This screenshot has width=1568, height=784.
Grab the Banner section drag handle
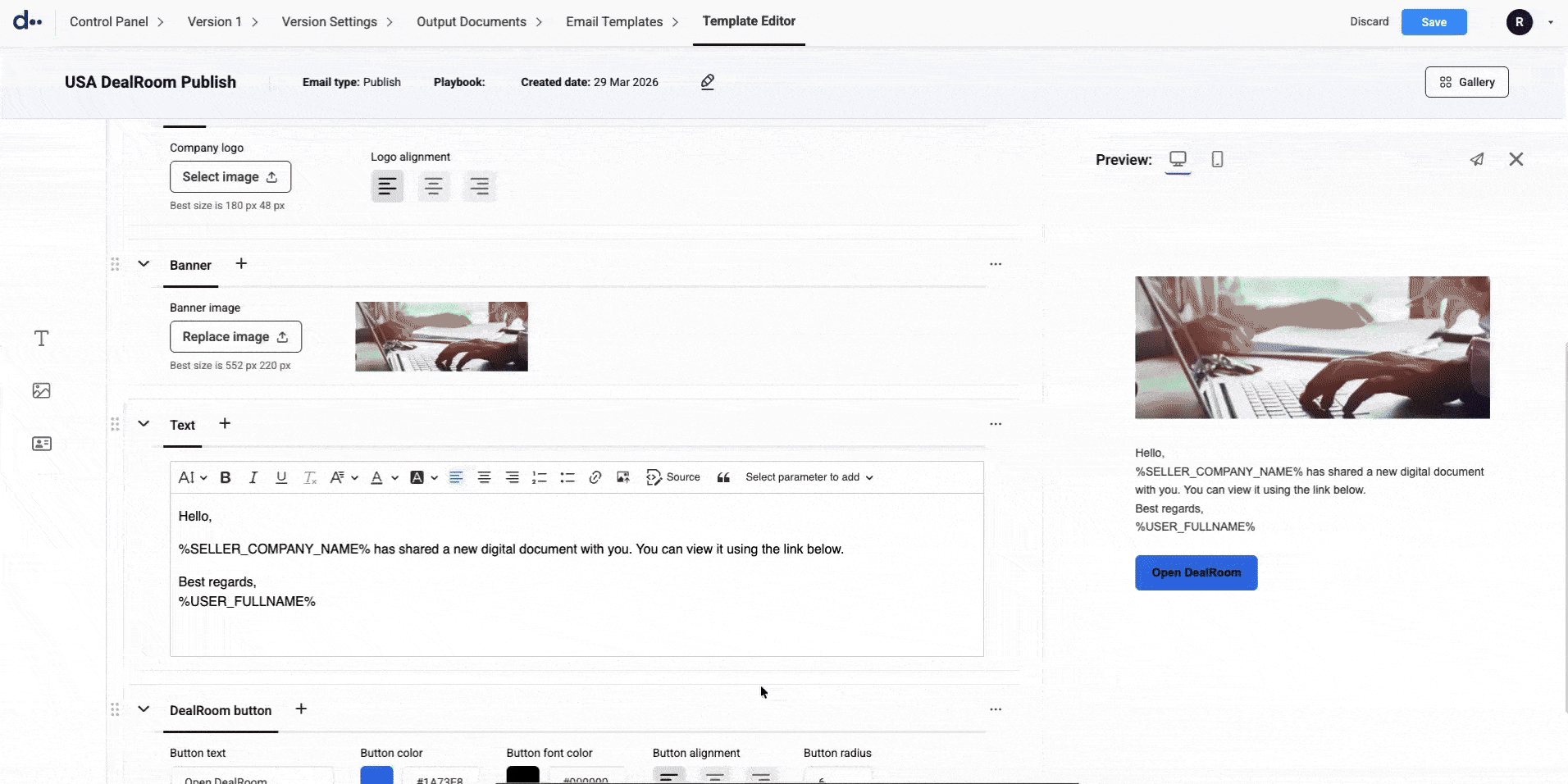(115, 264)
